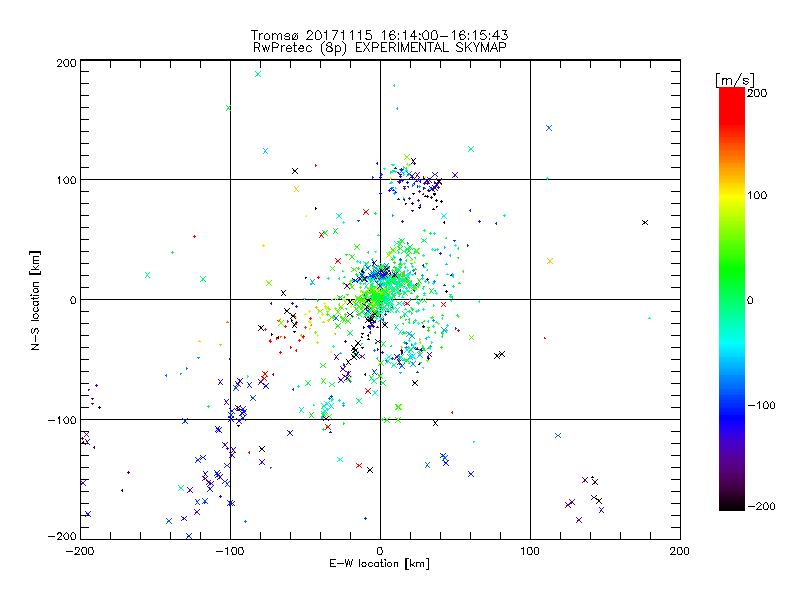Click the colorbar label '200'
Viewport: 800px width, 600px height.
(x=757, y=93)
